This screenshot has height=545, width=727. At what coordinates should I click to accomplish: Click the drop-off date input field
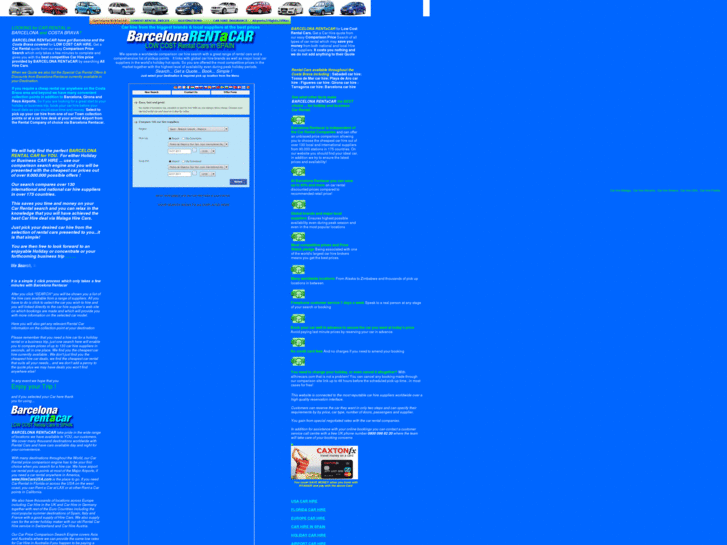click(179, 174)
